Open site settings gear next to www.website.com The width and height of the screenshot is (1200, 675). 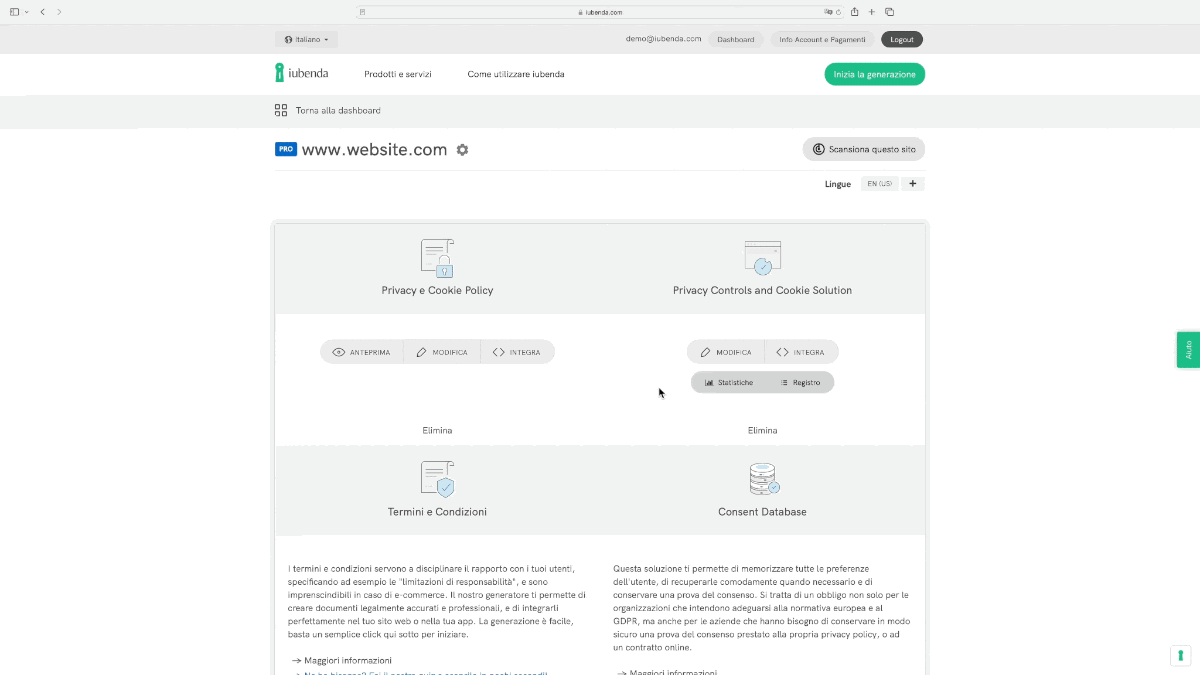point(462,150)
